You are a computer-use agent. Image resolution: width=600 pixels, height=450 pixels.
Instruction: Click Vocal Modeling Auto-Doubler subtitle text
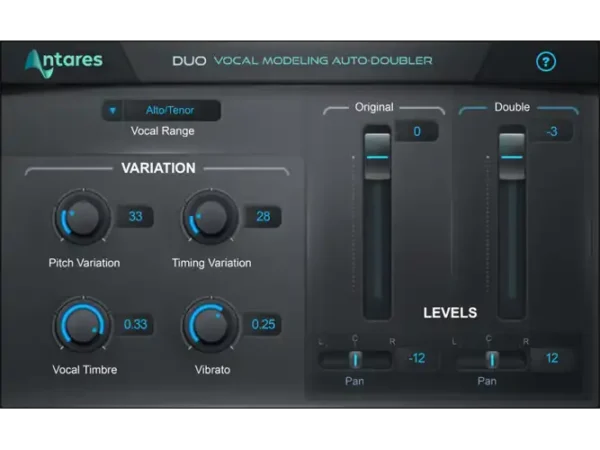coord(323,61)
